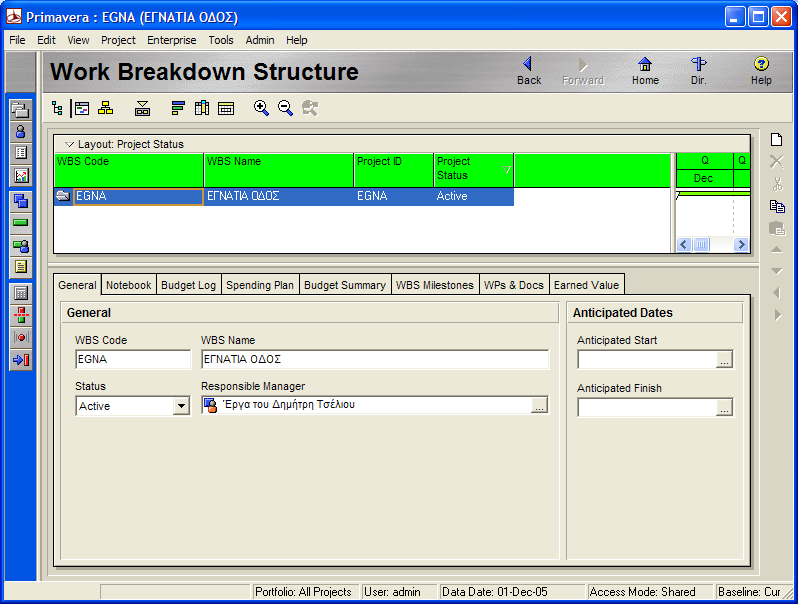Open the Project menu

pyautogui.click(x=118, y=40)
